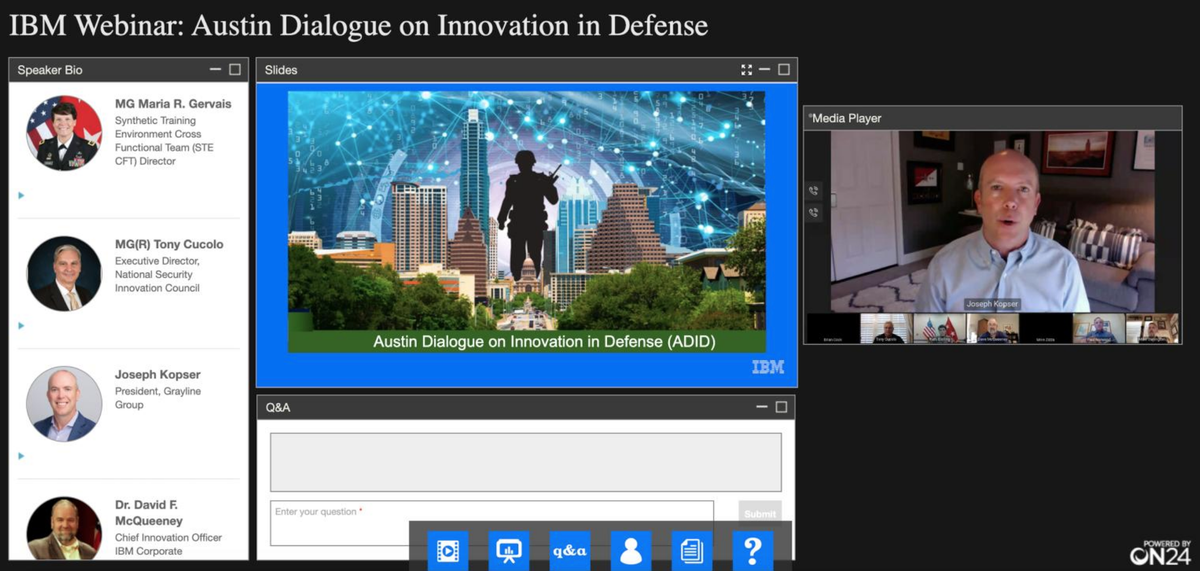Image resolution: width=1200 pixels, height=571 pixels.
Task: Click the IBM logo on the slide
Action: [768, 368]
